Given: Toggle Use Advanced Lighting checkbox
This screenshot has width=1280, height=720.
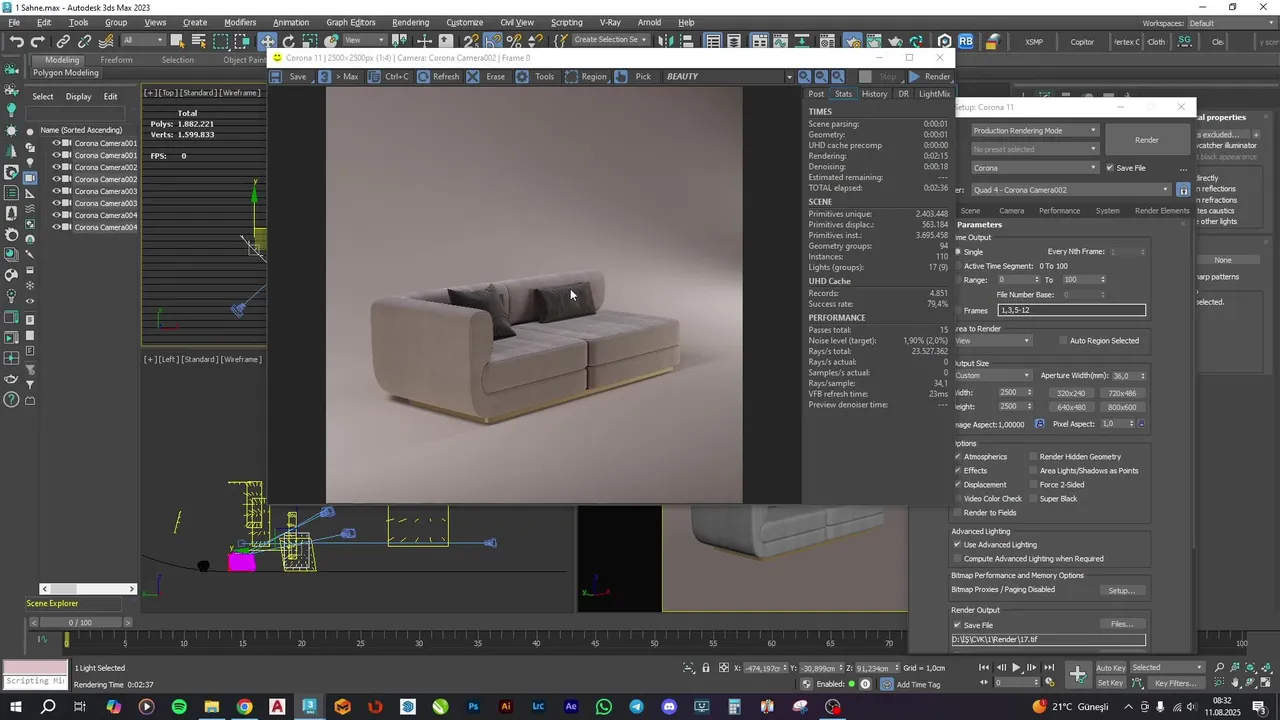Looking at the screenshot, I should click(958, 545).
